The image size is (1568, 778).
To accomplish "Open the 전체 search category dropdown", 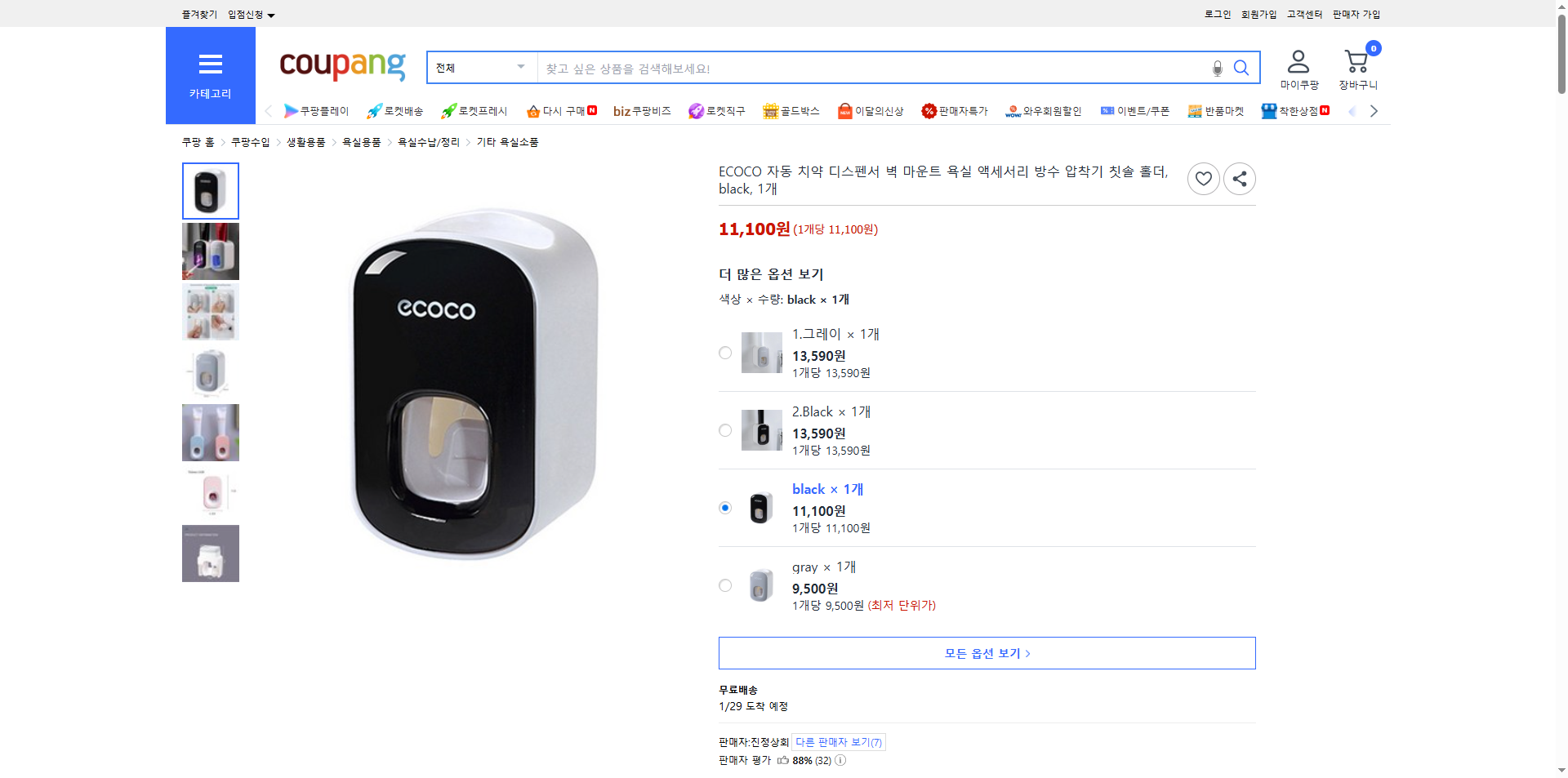I will [481, 68].
